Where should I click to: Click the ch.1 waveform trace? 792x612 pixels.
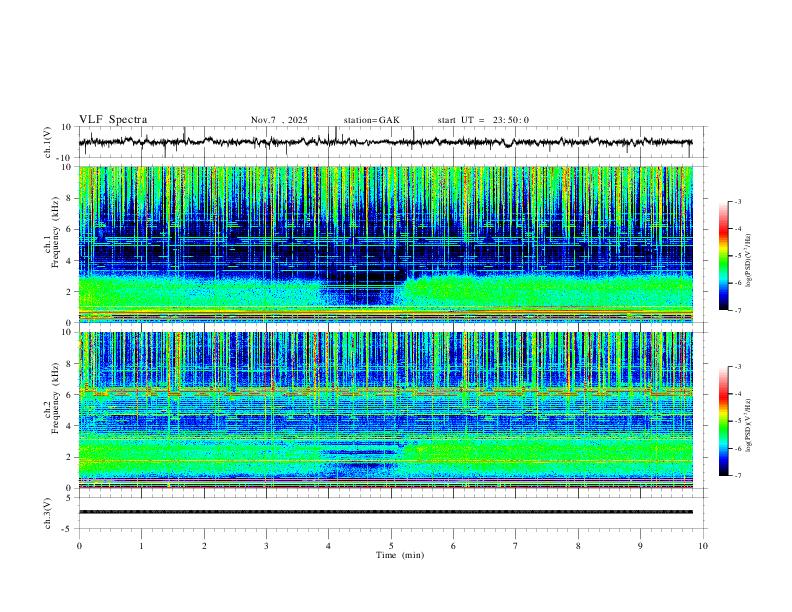(x=385, y=142)
